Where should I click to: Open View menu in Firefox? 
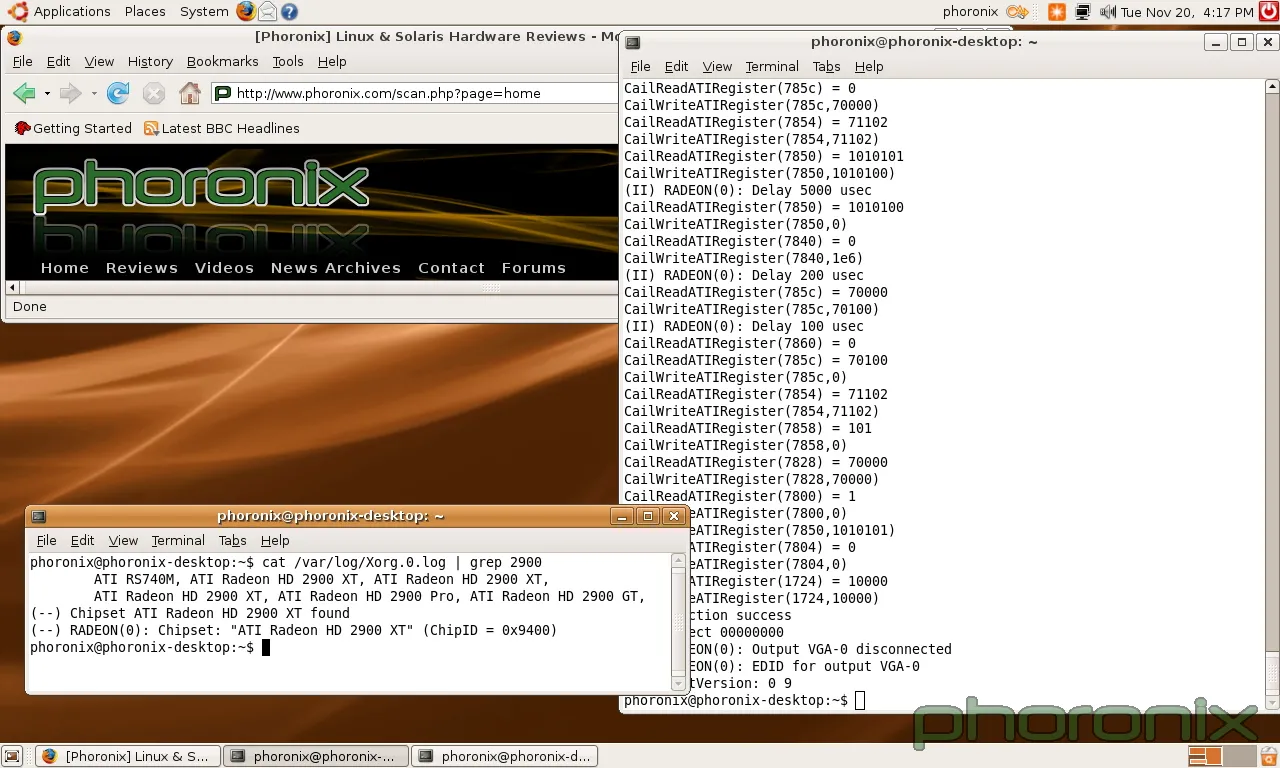point(99,61)
